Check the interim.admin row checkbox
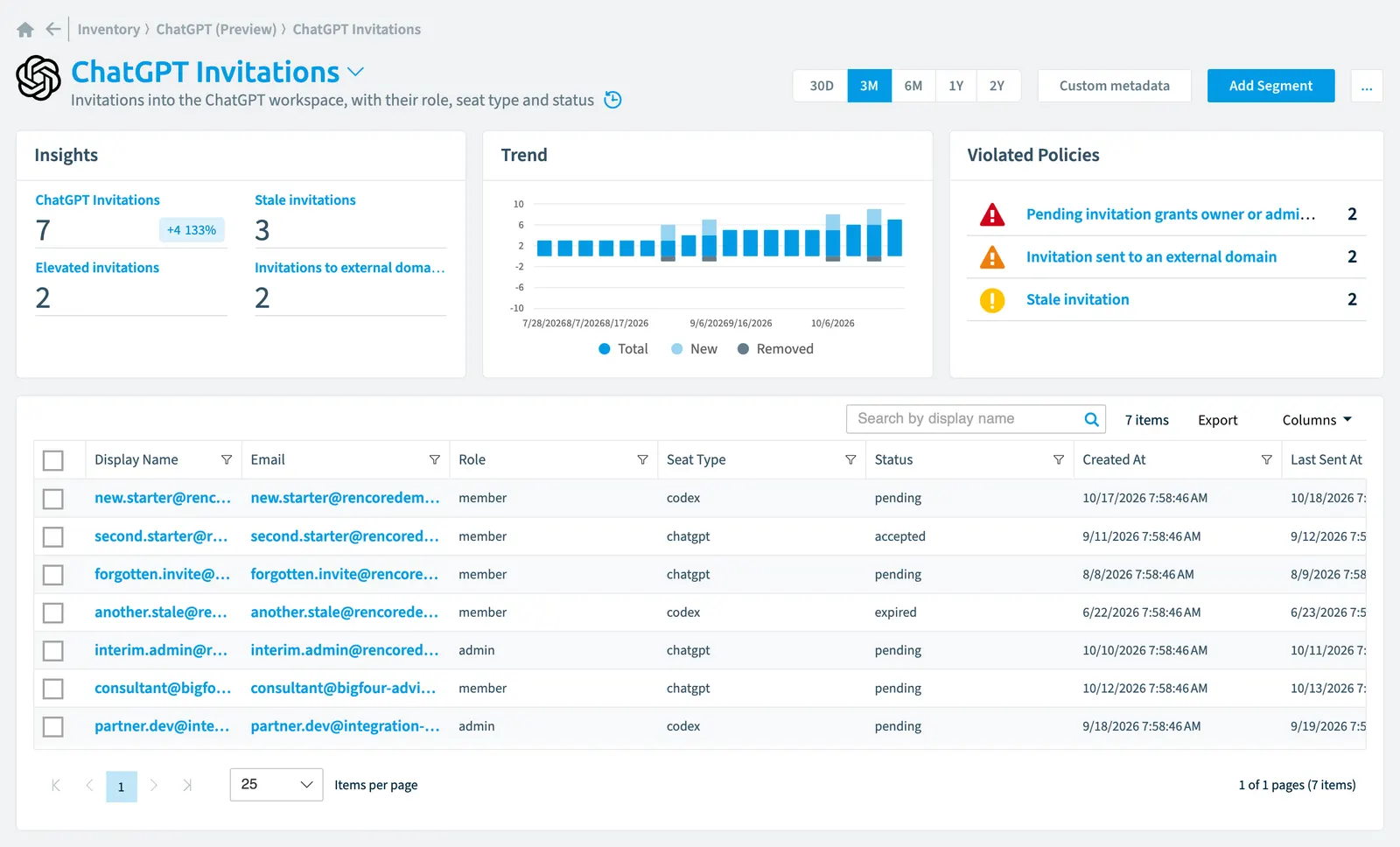 [x=53, y=651]
